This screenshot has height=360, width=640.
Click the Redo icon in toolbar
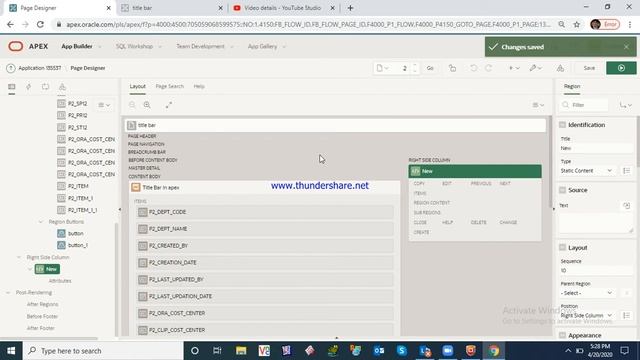tap(488, 68)
